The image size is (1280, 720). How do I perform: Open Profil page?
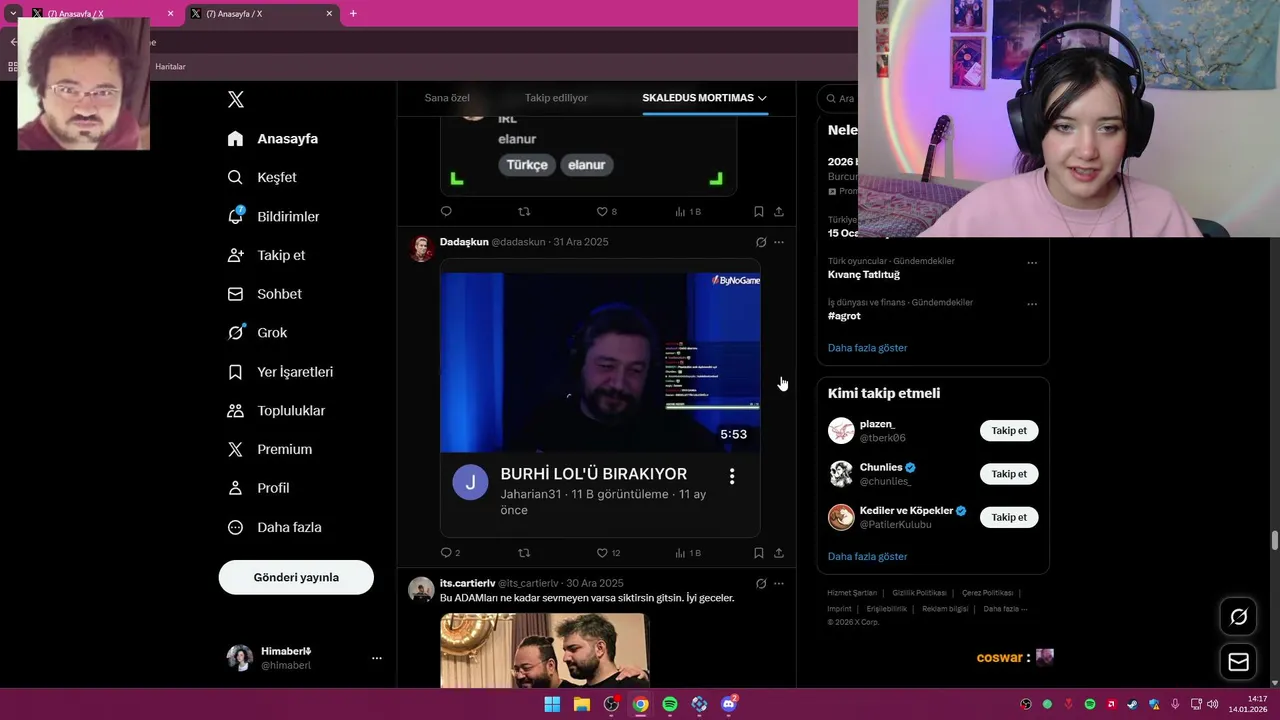(x=259, y=488)
